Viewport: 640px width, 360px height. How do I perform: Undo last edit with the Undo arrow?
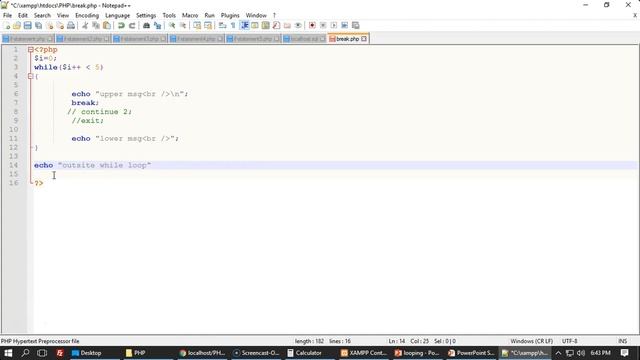121,25
